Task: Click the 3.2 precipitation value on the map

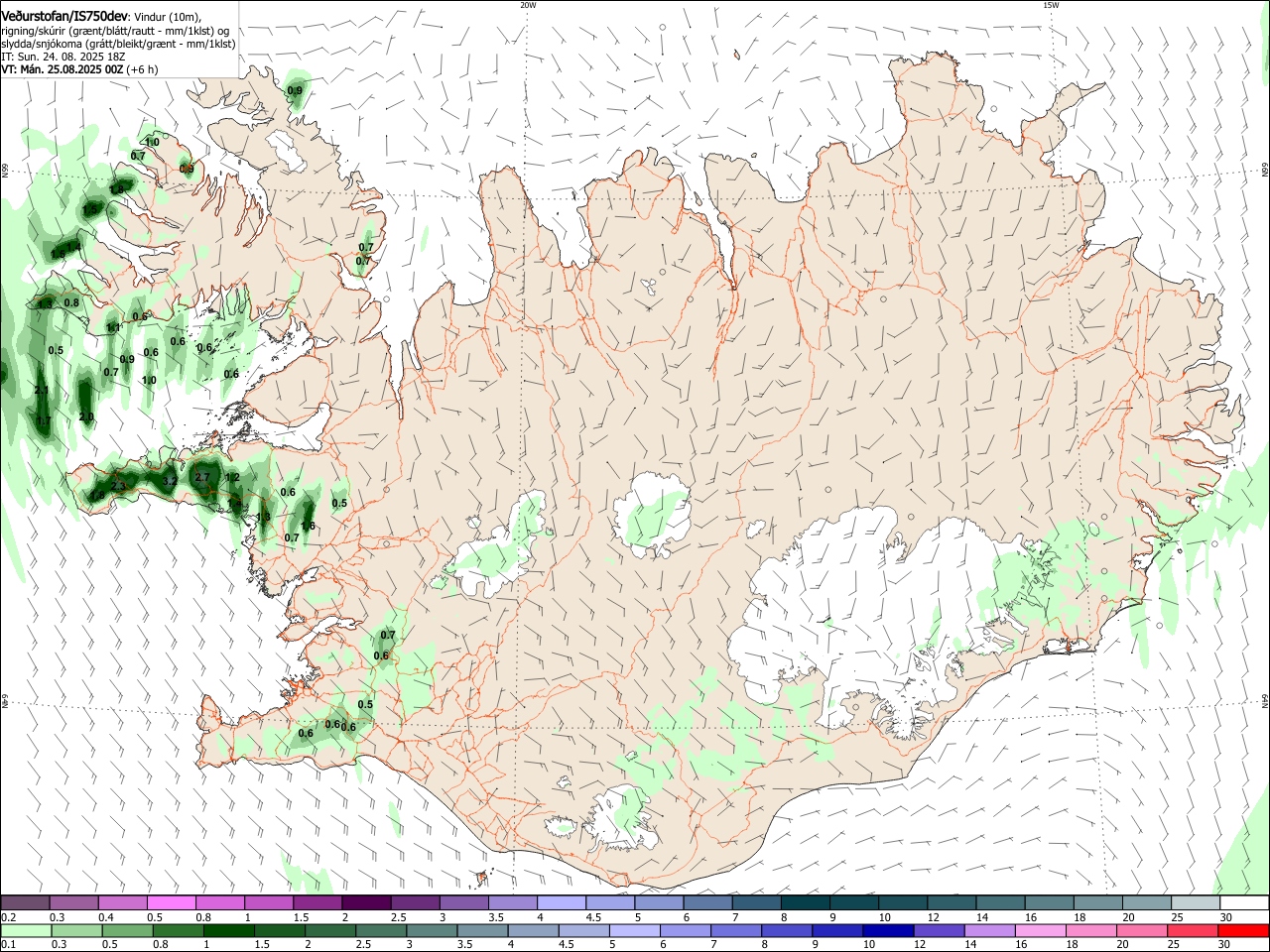Action: tap(170, 481)
